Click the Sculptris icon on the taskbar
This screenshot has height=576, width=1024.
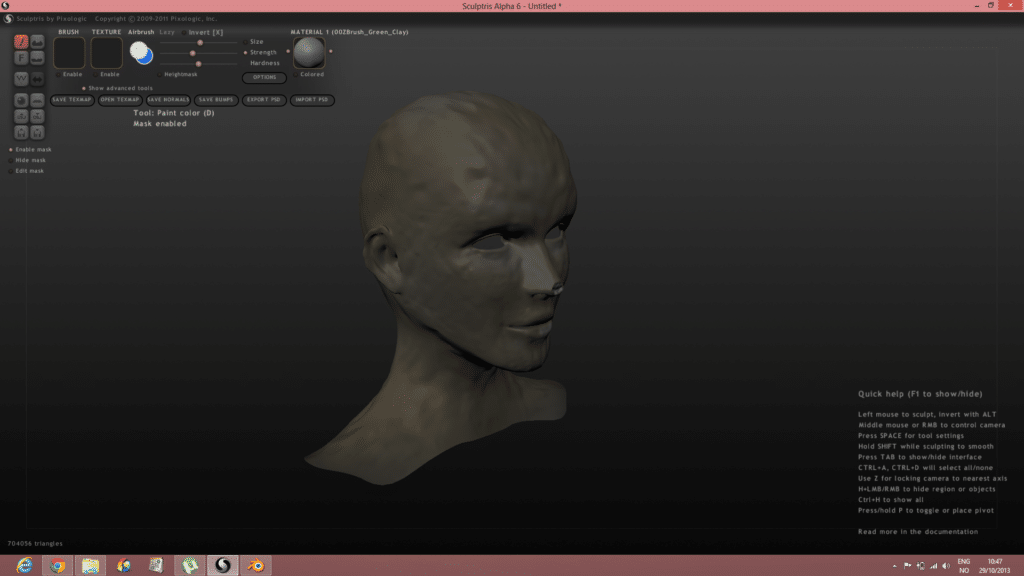pos(222,565)
